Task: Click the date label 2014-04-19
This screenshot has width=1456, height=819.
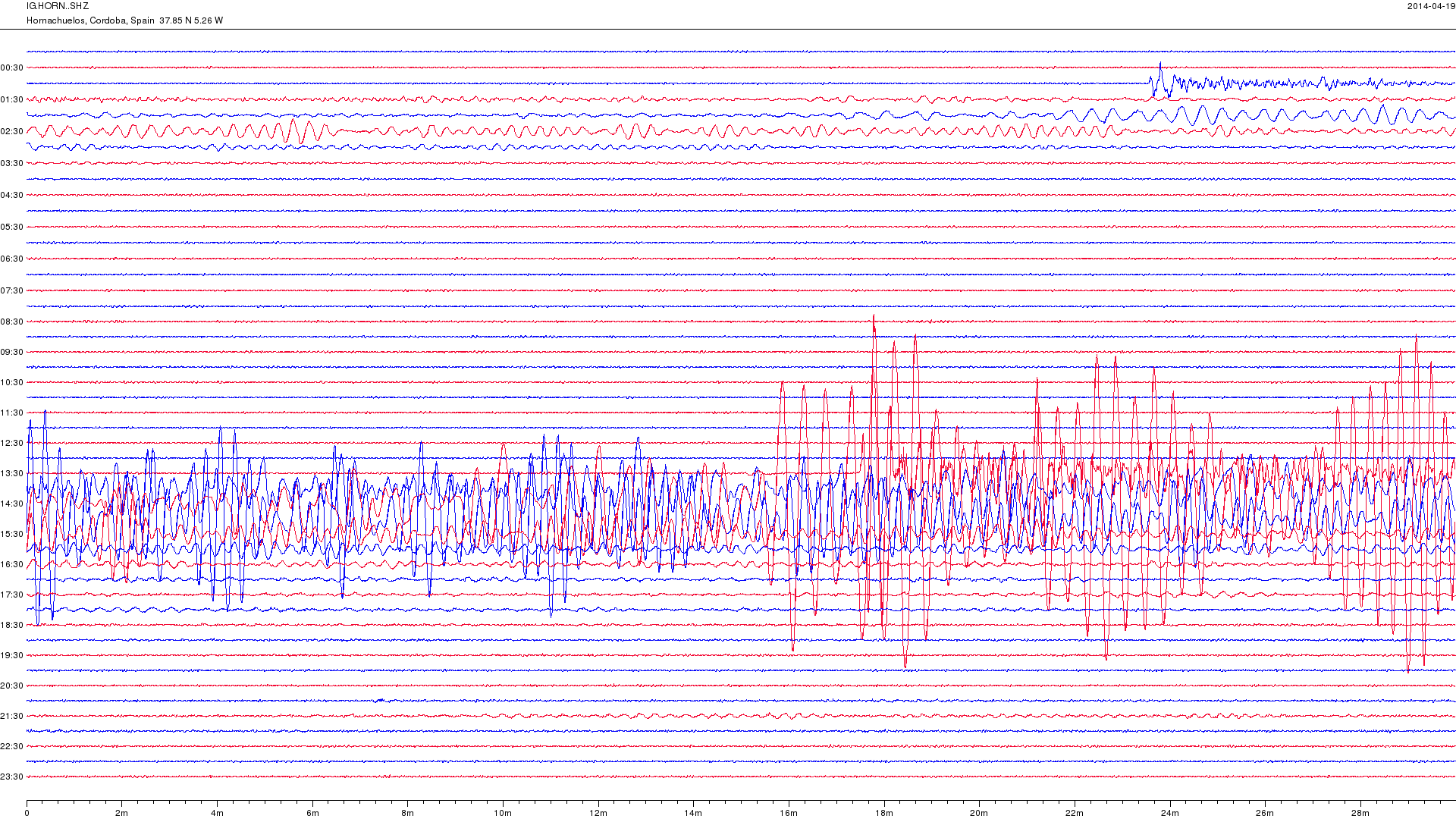Action: 1431,6
